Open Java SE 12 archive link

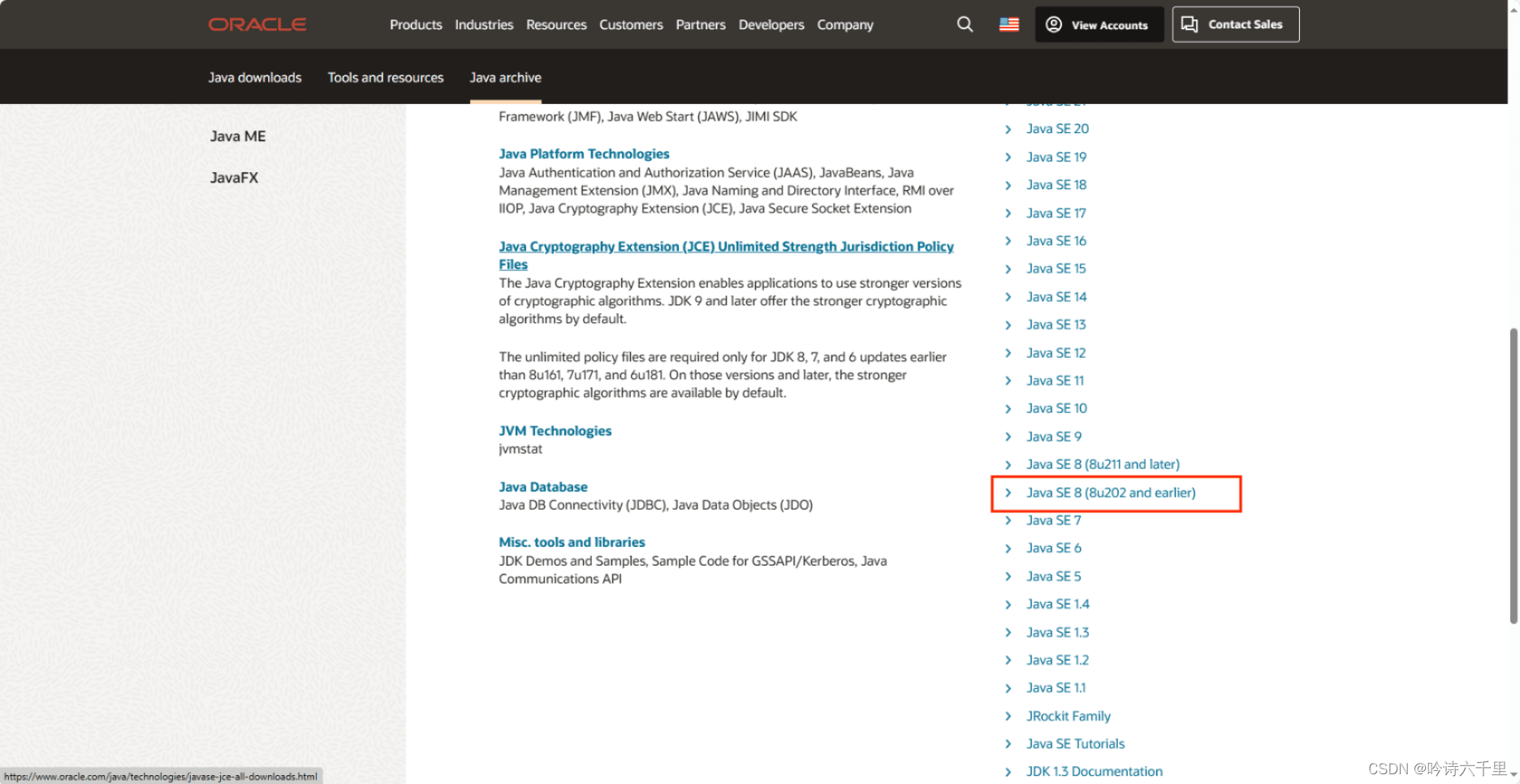tap(1056, 352)
